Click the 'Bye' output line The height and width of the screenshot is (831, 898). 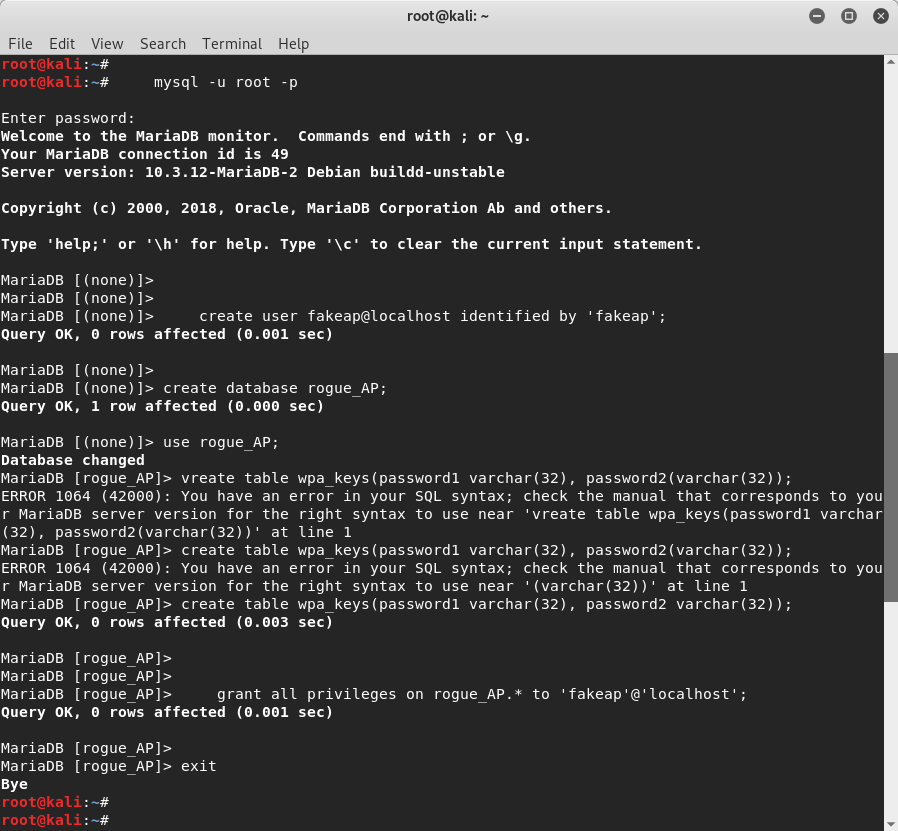(x=14, y=784)
